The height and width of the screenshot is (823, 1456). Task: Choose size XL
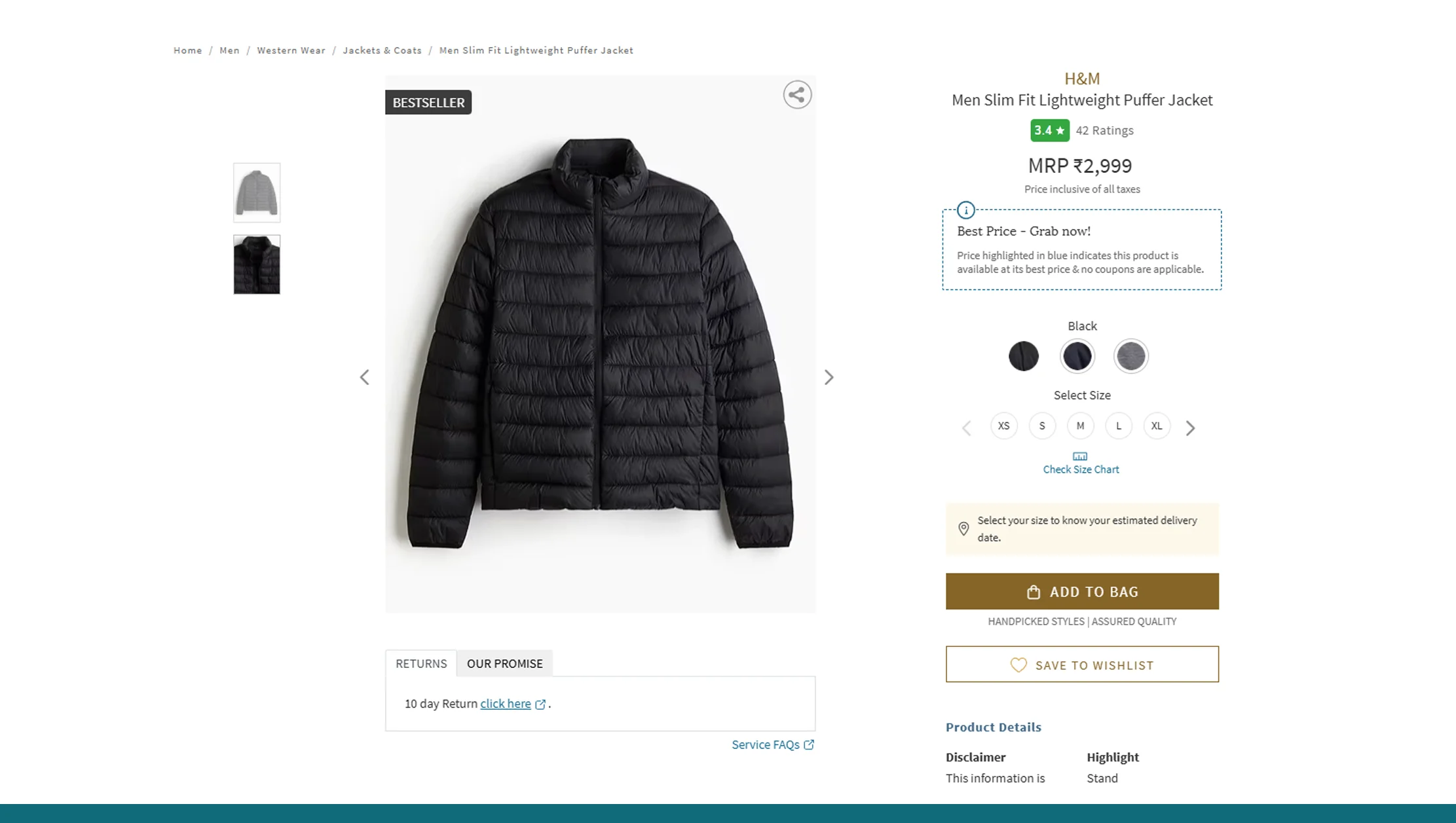pos(1157,426)
